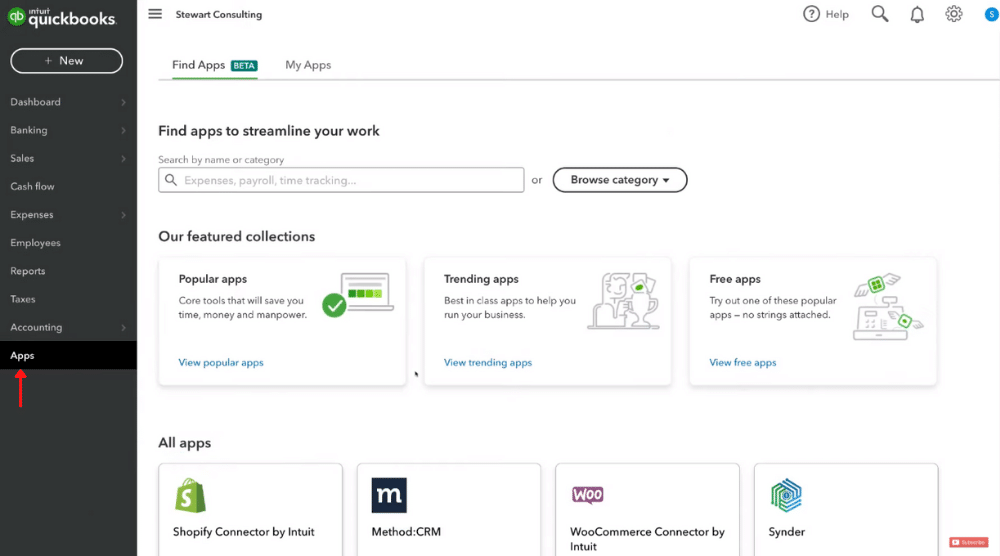This screenshot has height=556, width=1000.
Task: Click the Help text link
Action: click(x=837, y=14)
